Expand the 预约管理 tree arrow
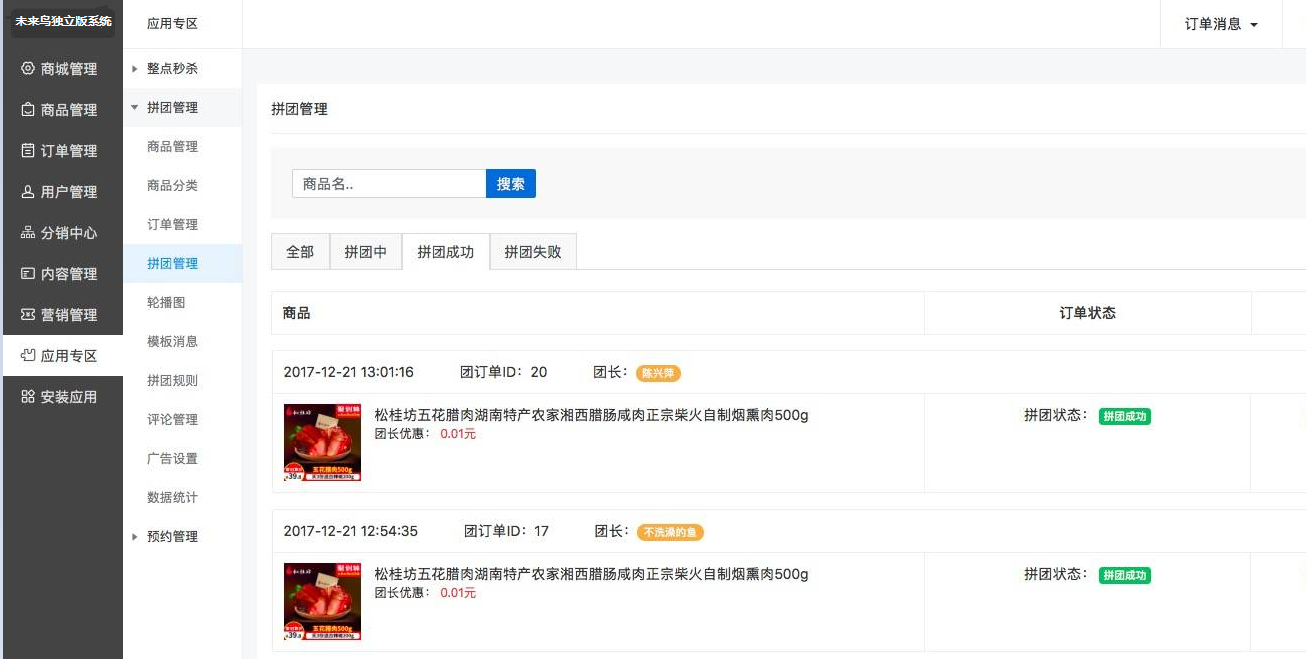Screen dimensions: 1306x659 tap(135, 537)
